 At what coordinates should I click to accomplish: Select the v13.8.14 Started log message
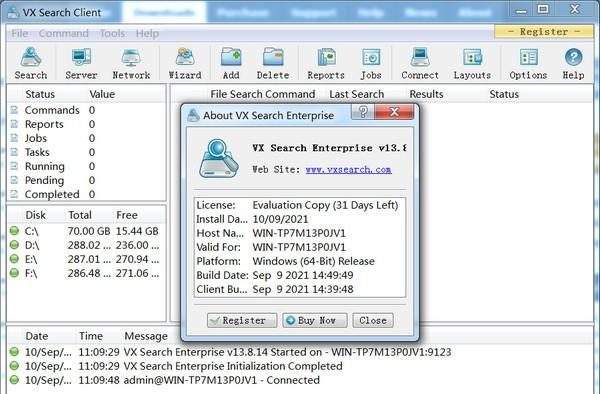[287, 352]
